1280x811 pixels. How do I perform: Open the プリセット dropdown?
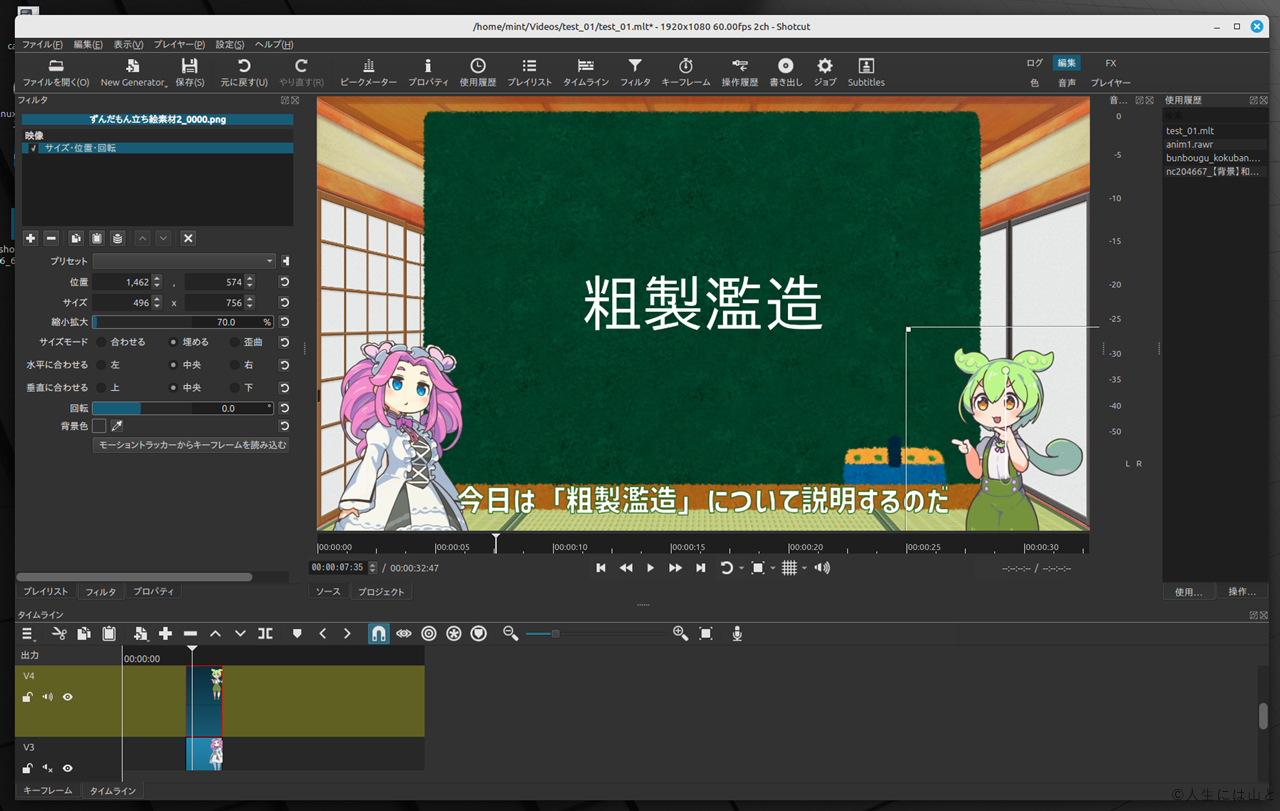pos(184,261)
